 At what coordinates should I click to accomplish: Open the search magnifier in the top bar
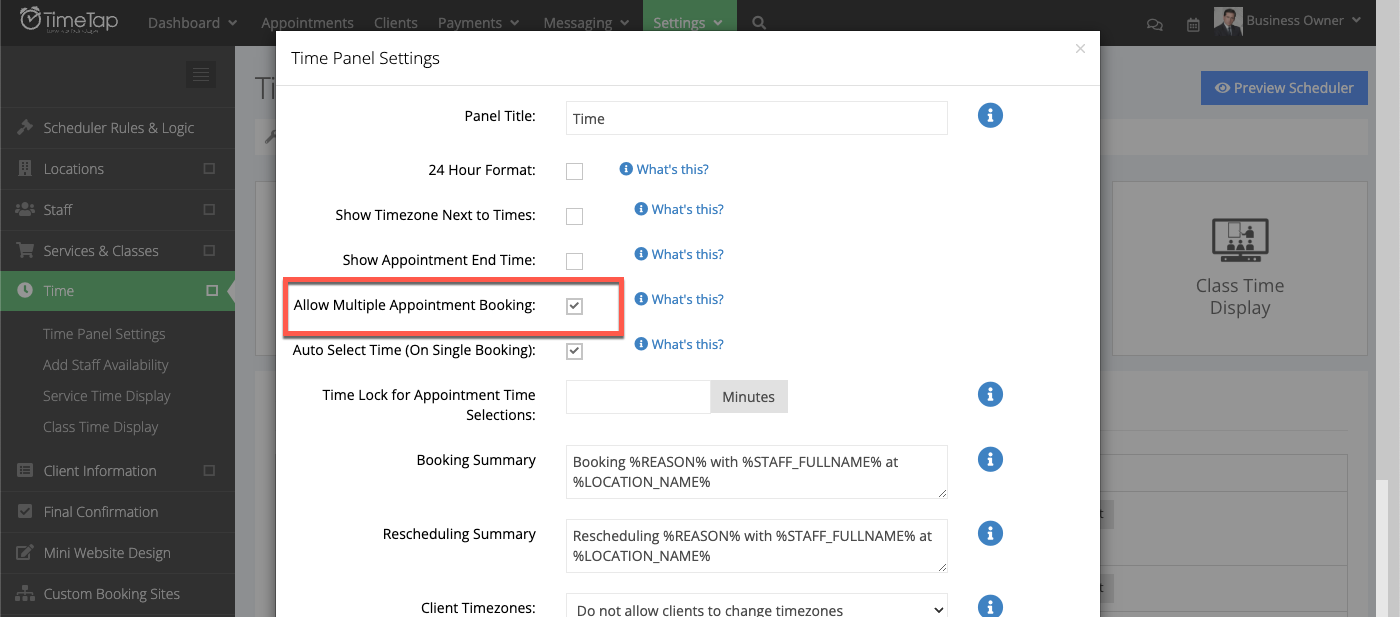[x=758, y=22]
